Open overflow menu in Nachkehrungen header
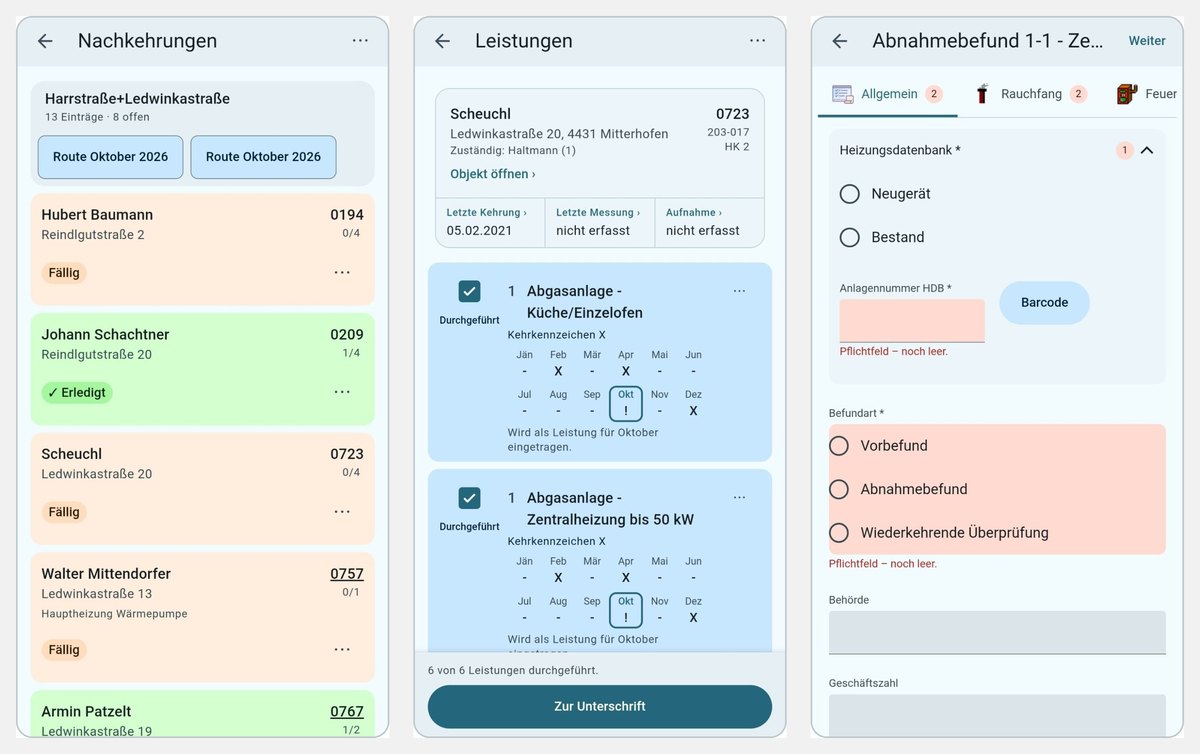This screenshot has height=754, width=1200. pyautogui.click(x=361, y=41)
